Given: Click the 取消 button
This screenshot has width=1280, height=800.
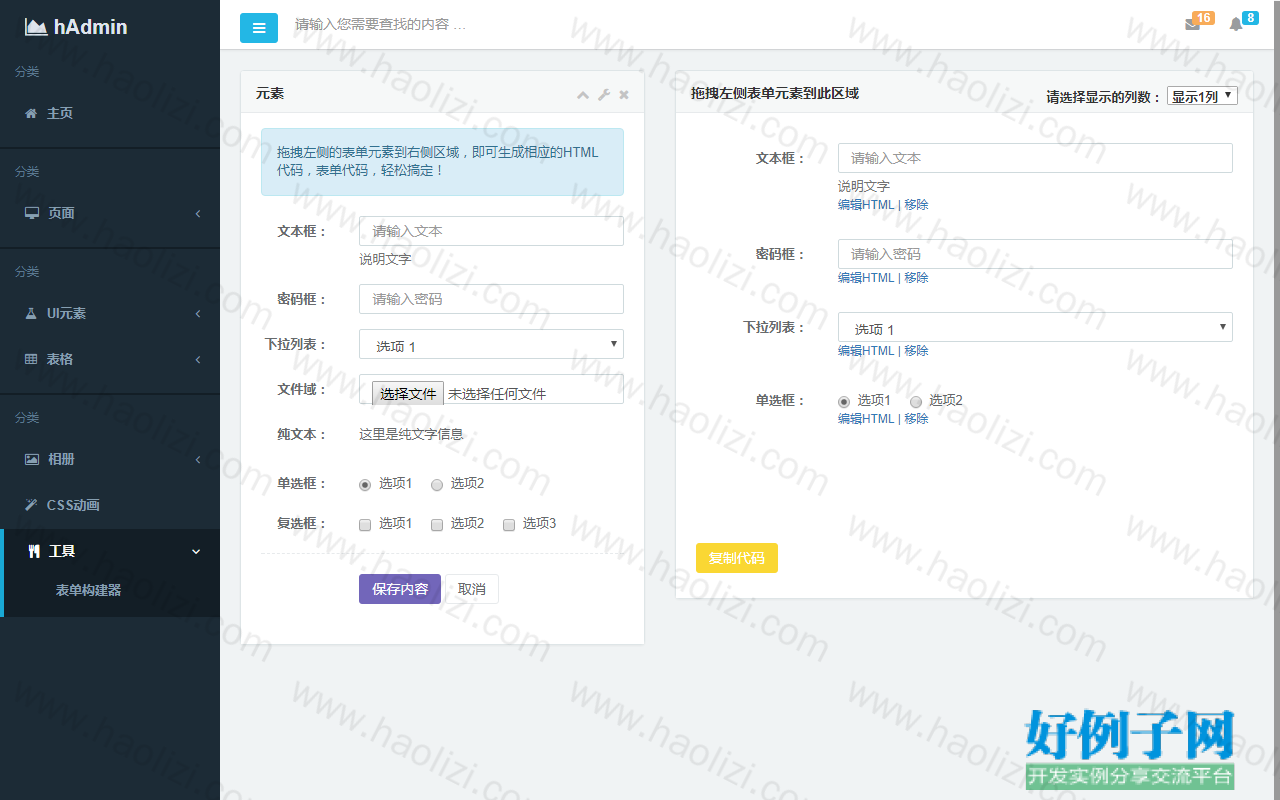Looking at the screenshot, I should coord(472,589).
